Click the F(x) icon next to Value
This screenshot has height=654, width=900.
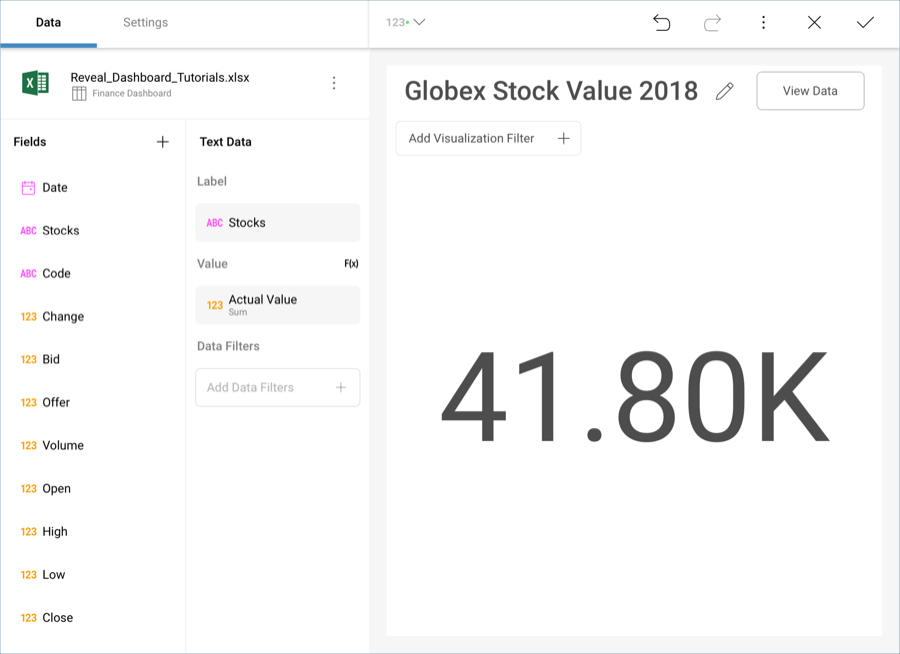tap(351, 264)
